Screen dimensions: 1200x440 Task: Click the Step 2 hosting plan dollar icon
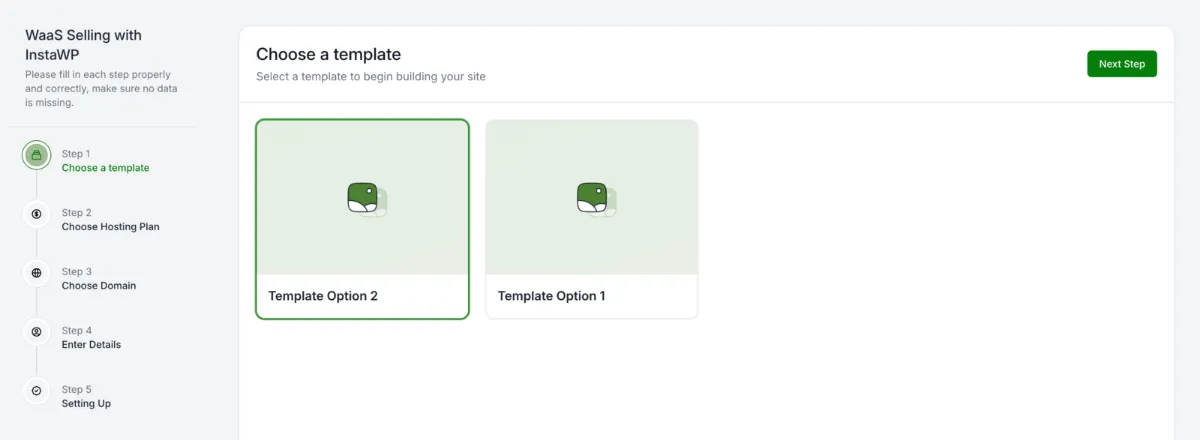pos(36,214)
